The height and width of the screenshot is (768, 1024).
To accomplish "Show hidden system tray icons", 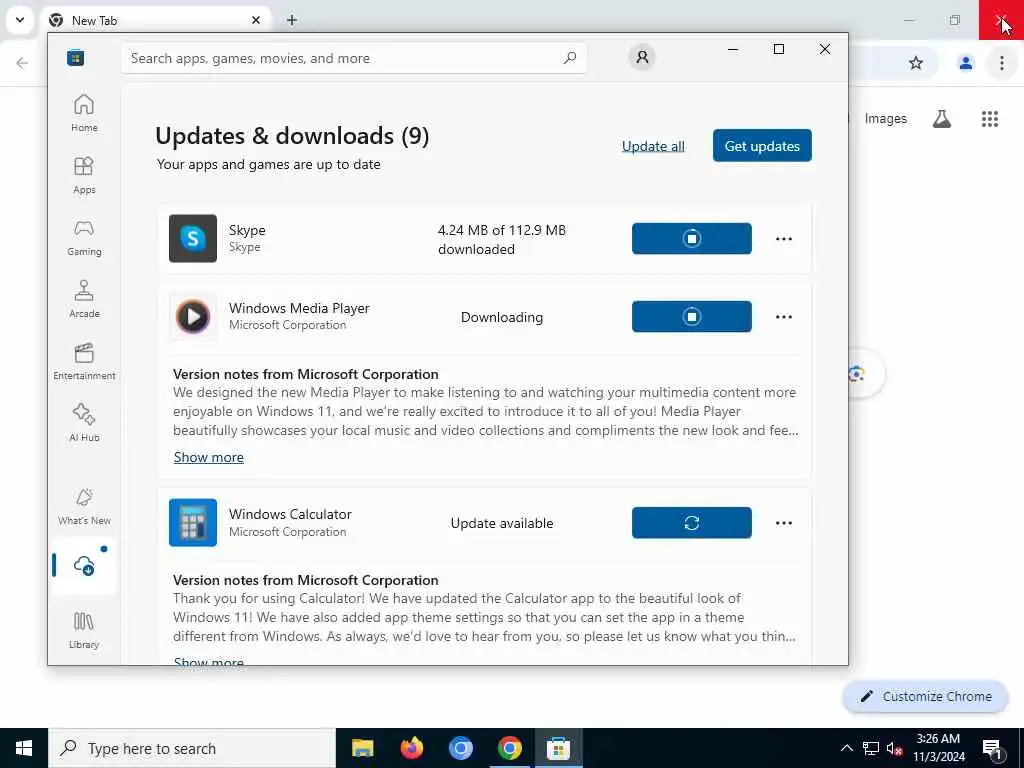I will coord(846,748).
